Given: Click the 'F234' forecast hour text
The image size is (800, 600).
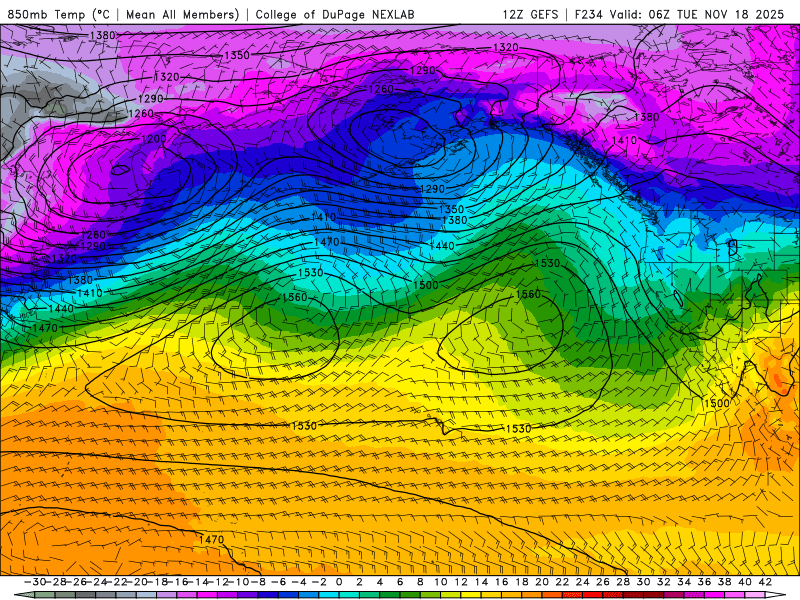Looking at the screenshot, I should pos(589,15).
